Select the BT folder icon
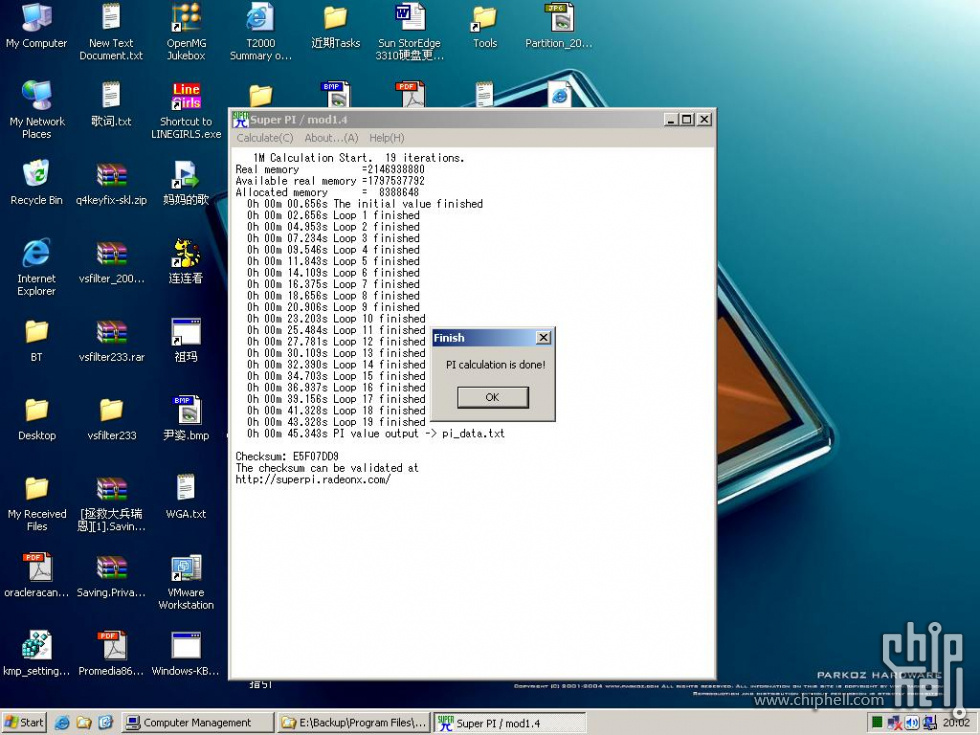This screenshot has width=980, height=735. [36, 340]
